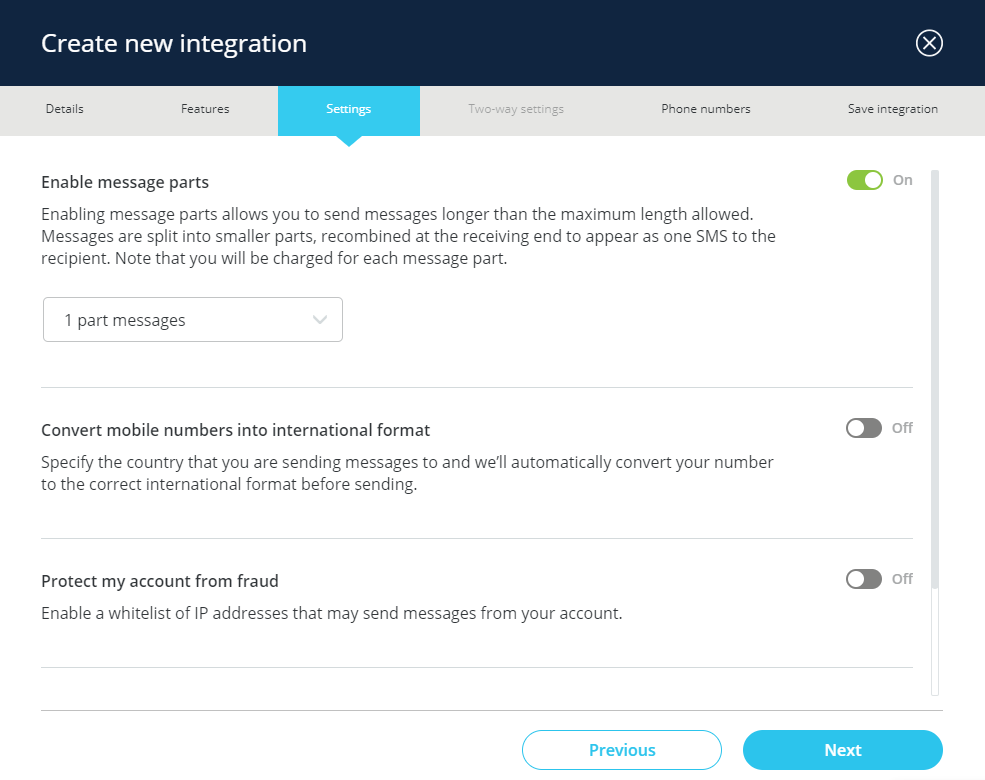
Task: Enable Protect my account from fraud
Action: (x=864, y=579)
